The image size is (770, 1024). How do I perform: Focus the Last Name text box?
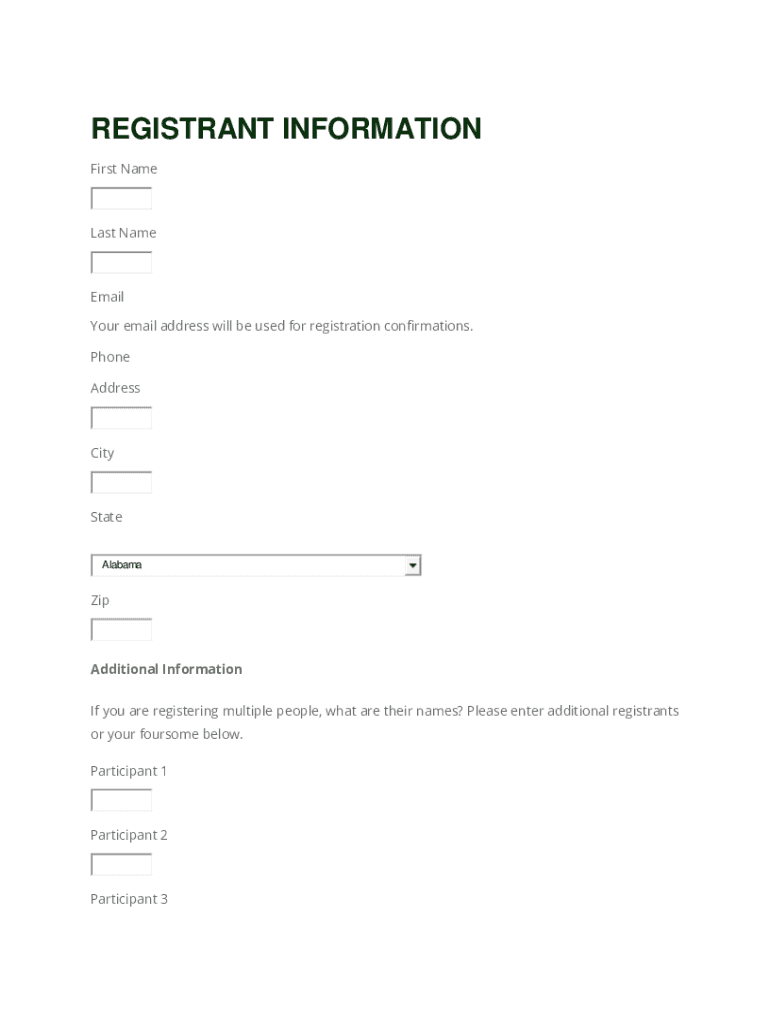(121, 263)
